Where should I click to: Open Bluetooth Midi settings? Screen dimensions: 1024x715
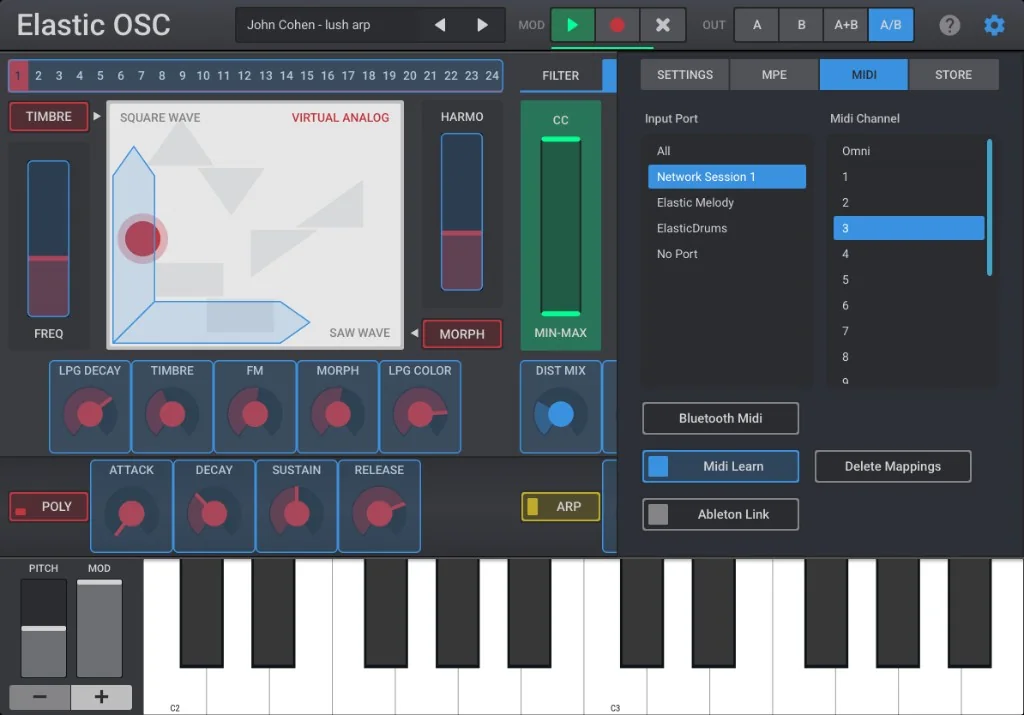coord(720,418)
